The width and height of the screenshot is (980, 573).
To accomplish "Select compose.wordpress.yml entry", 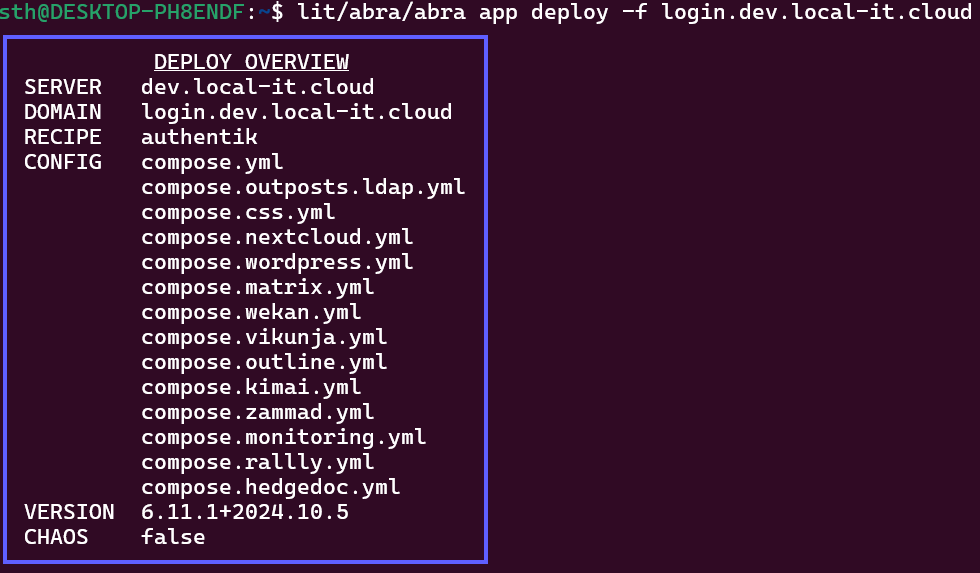I will [x=277, y=262].
